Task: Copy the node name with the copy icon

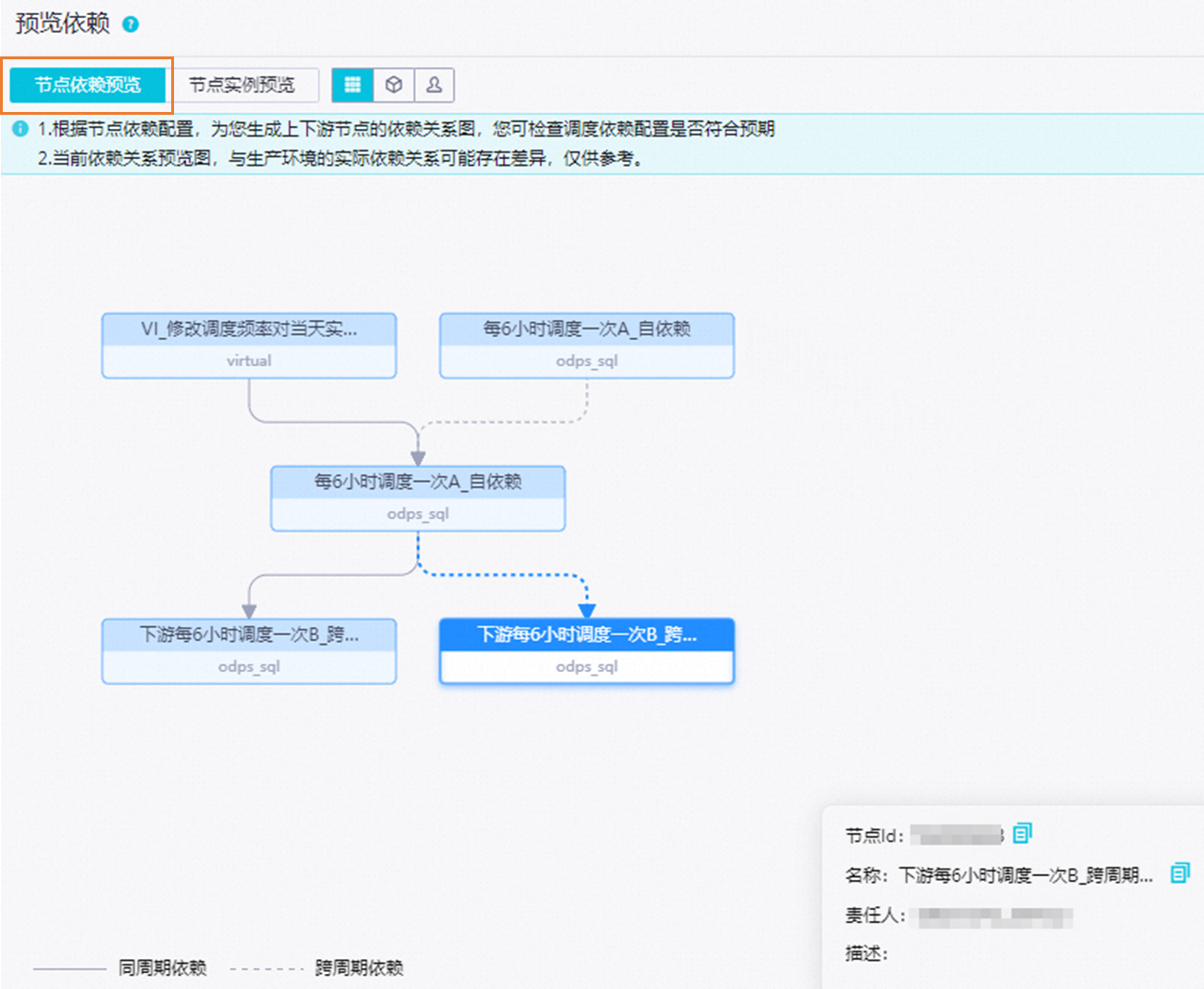Action: [x=1180, y=873]
